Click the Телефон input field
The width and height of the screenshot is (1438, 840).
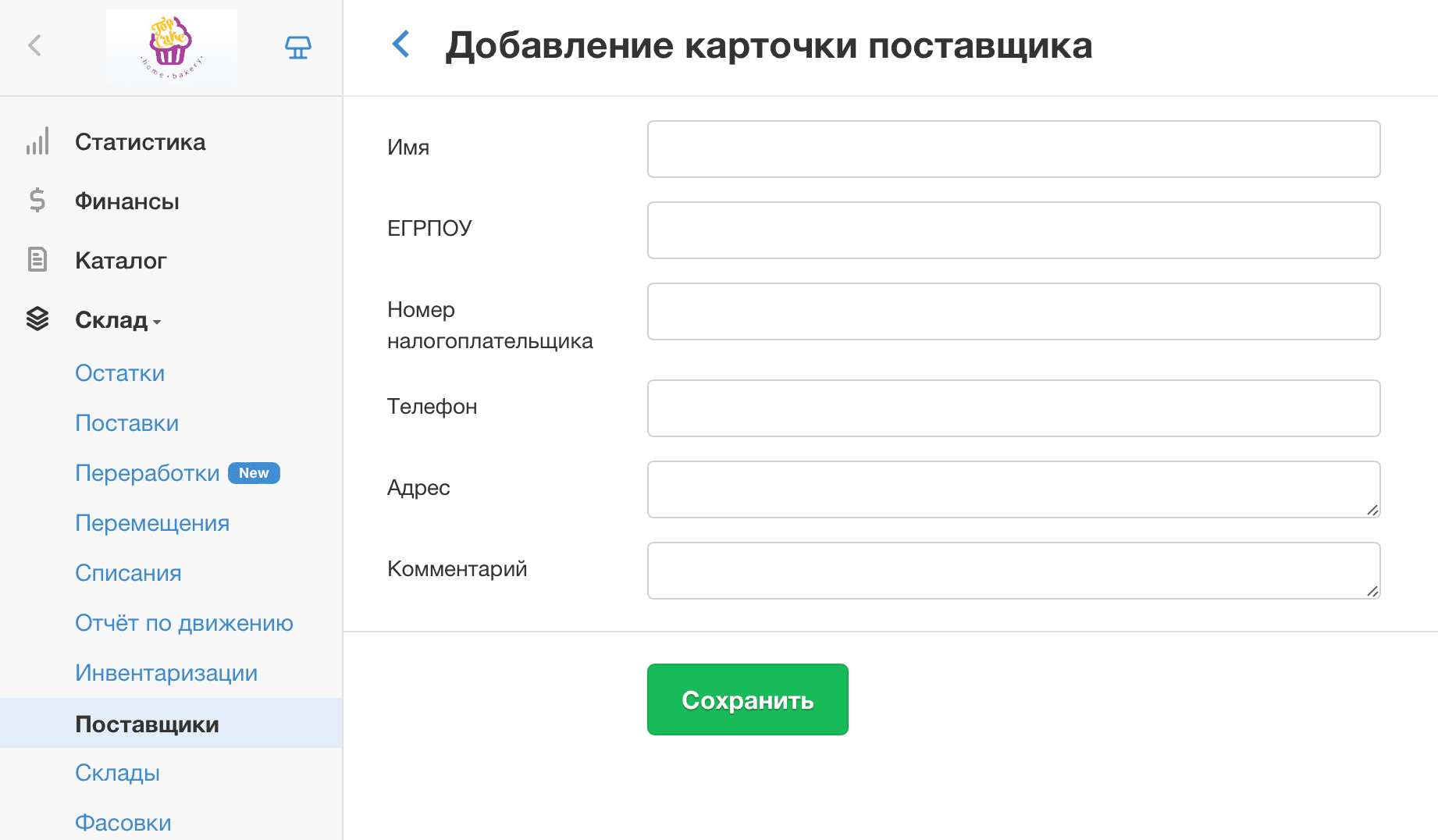point(1013,408)
